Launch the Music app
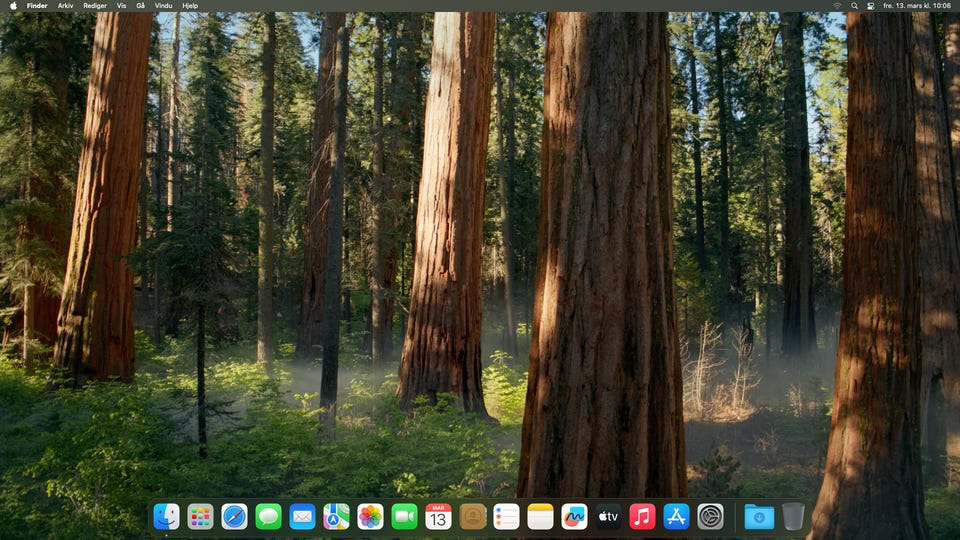Screen dimensions: 960x540 coord(642,516)
